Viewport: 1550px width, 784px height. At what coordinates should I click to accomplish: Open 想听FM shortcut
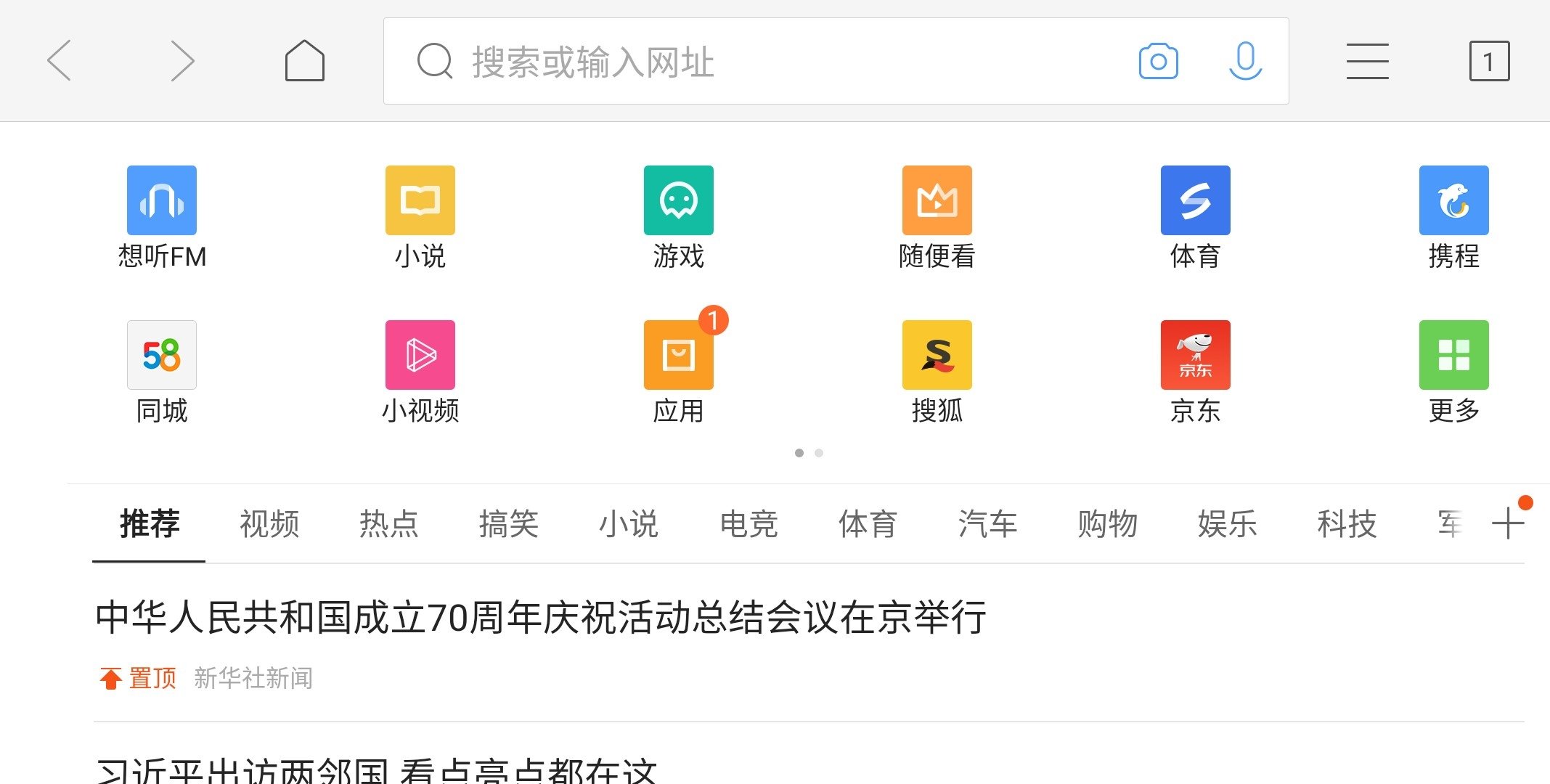tap(162, 217)
